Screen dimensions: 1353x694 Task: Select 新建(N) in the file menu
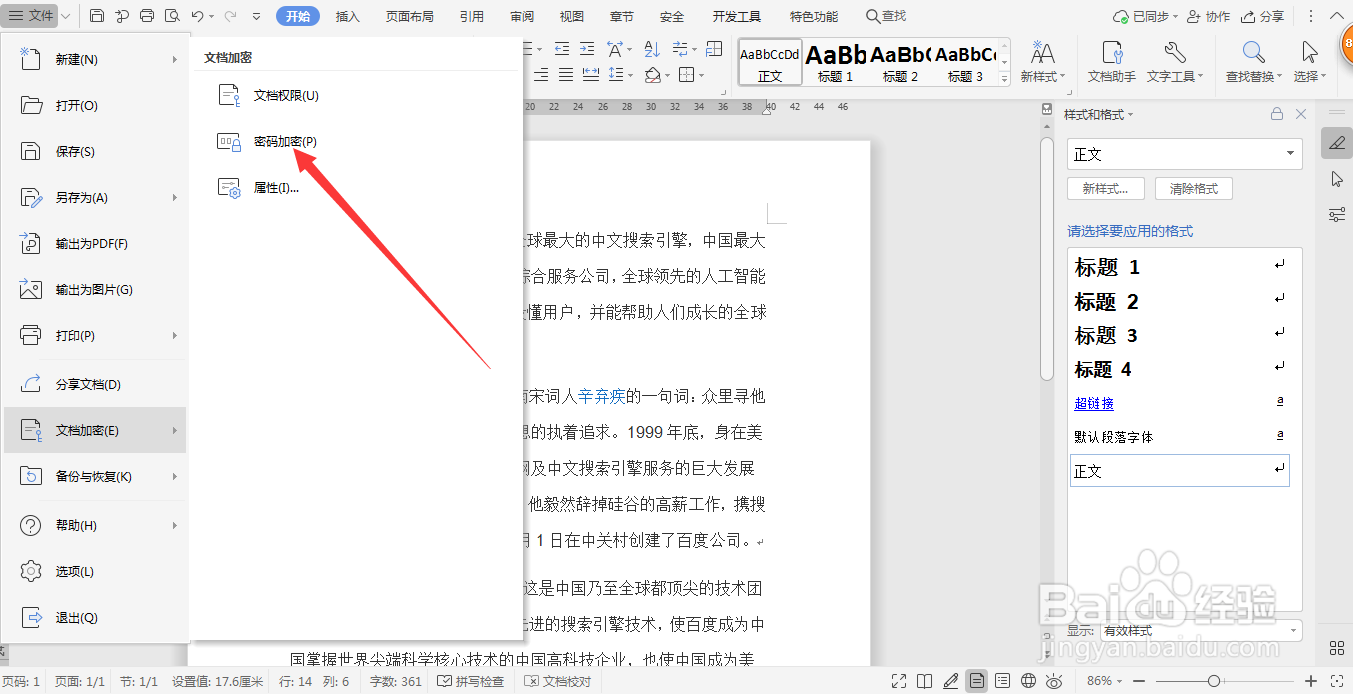[96, 59]
